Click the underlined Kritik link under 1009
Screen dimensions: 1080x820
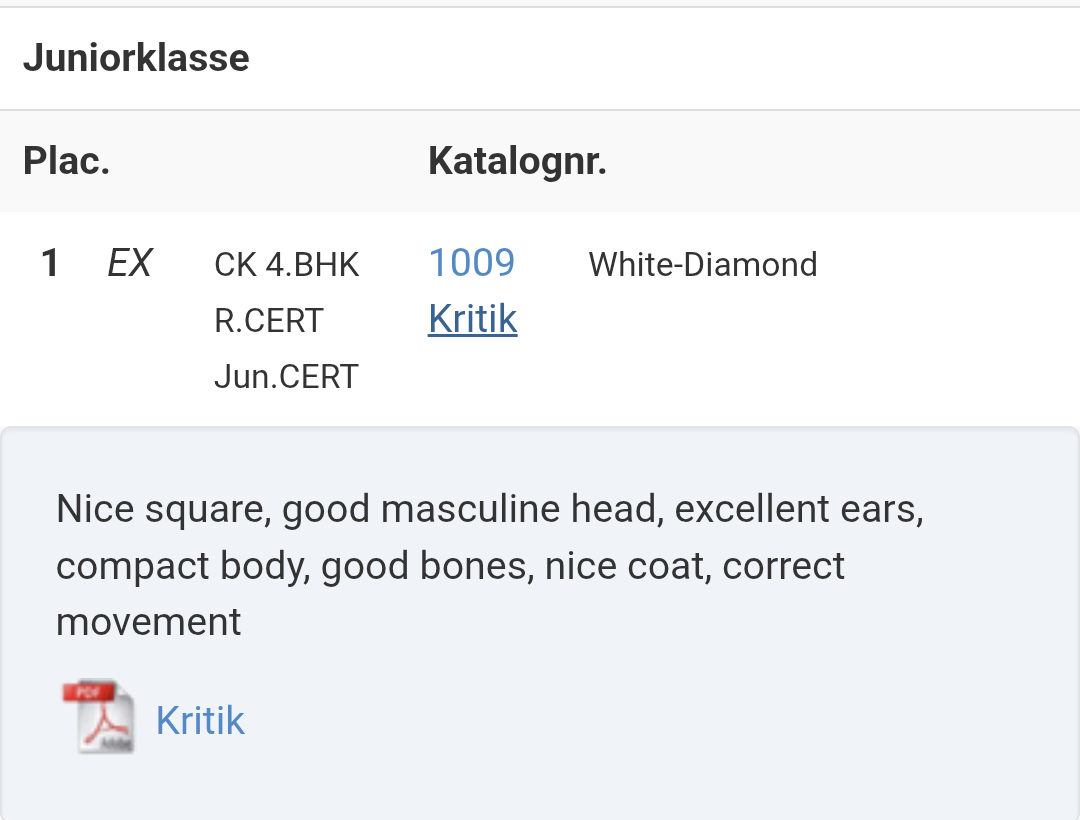tap(472, 319)
